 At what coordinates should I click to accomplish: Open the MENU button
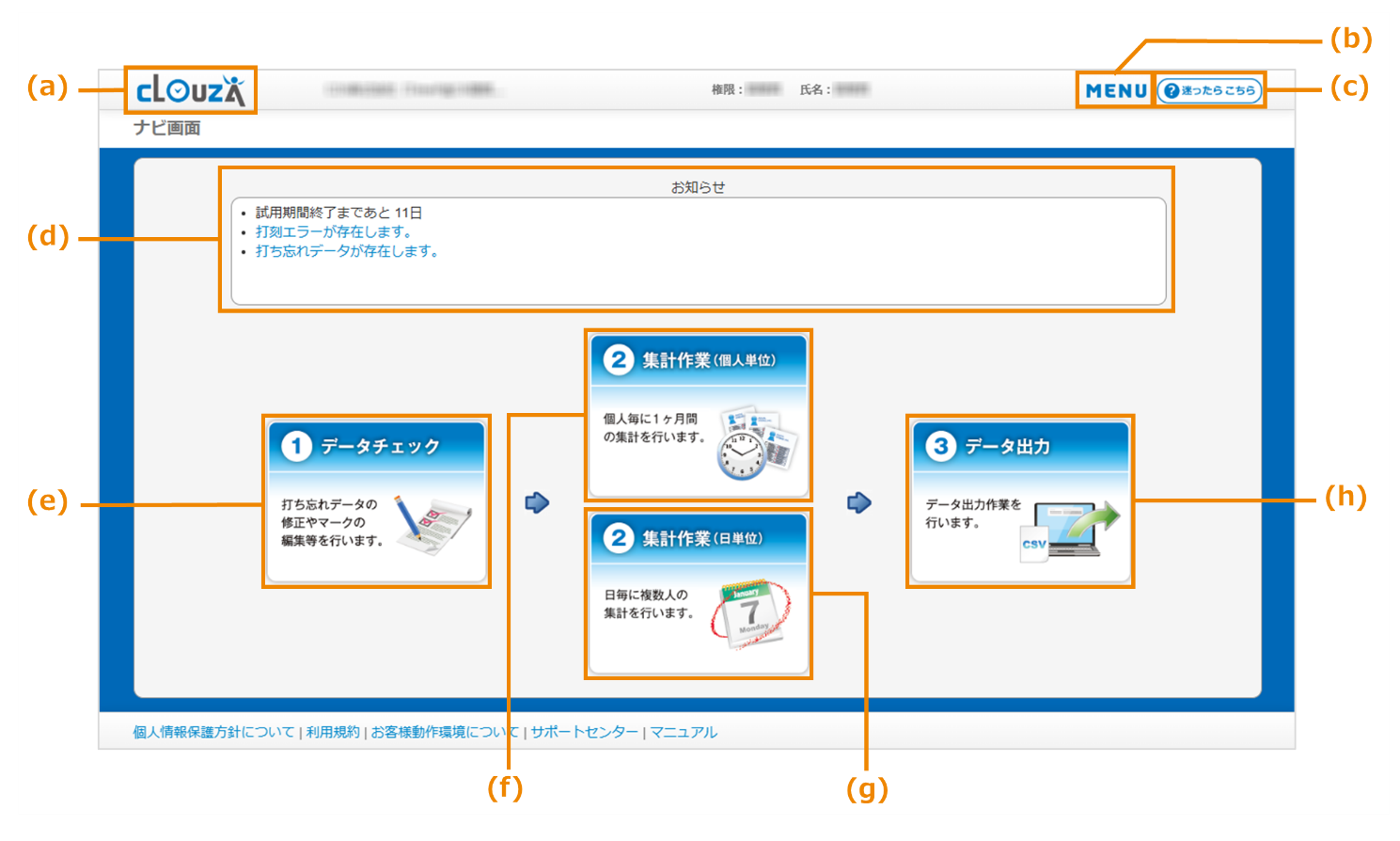point(1114,89)
